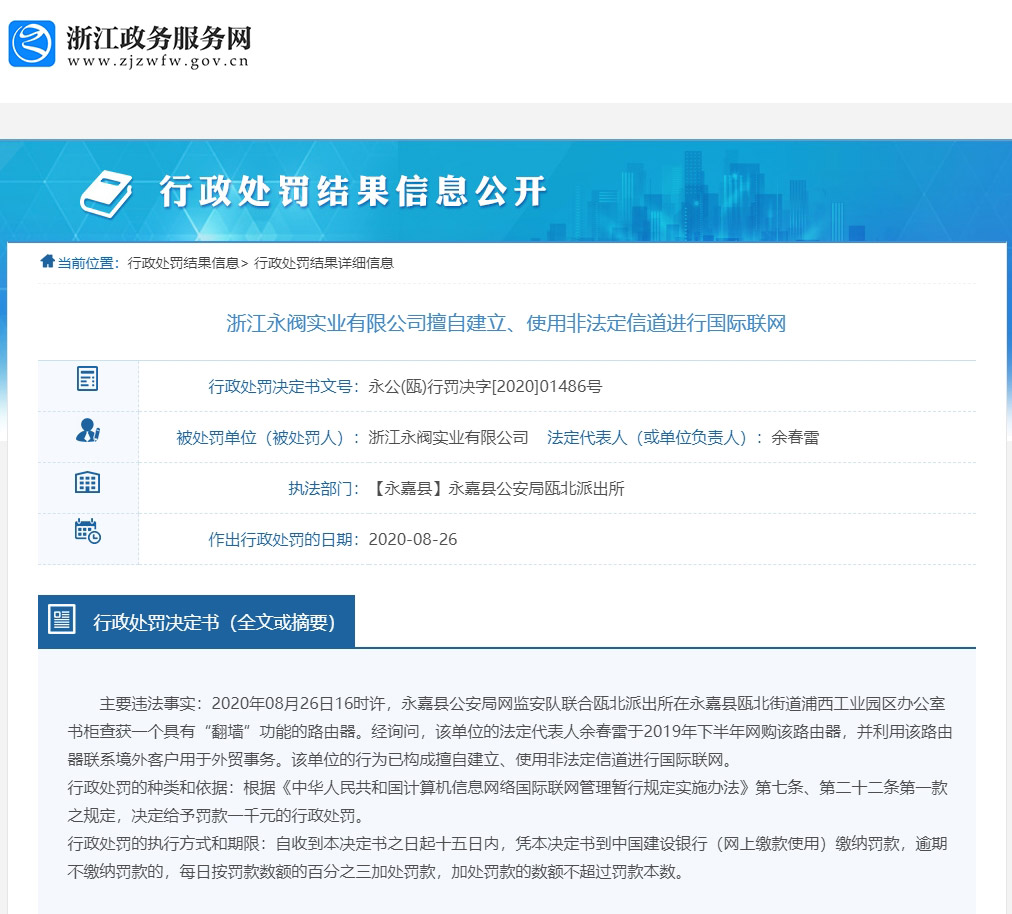Open 行政处罚结果信息 breadcrumb link
The height and width of the screenshot is (914, 1012).
pyautogui.click(x=183, y=263)
